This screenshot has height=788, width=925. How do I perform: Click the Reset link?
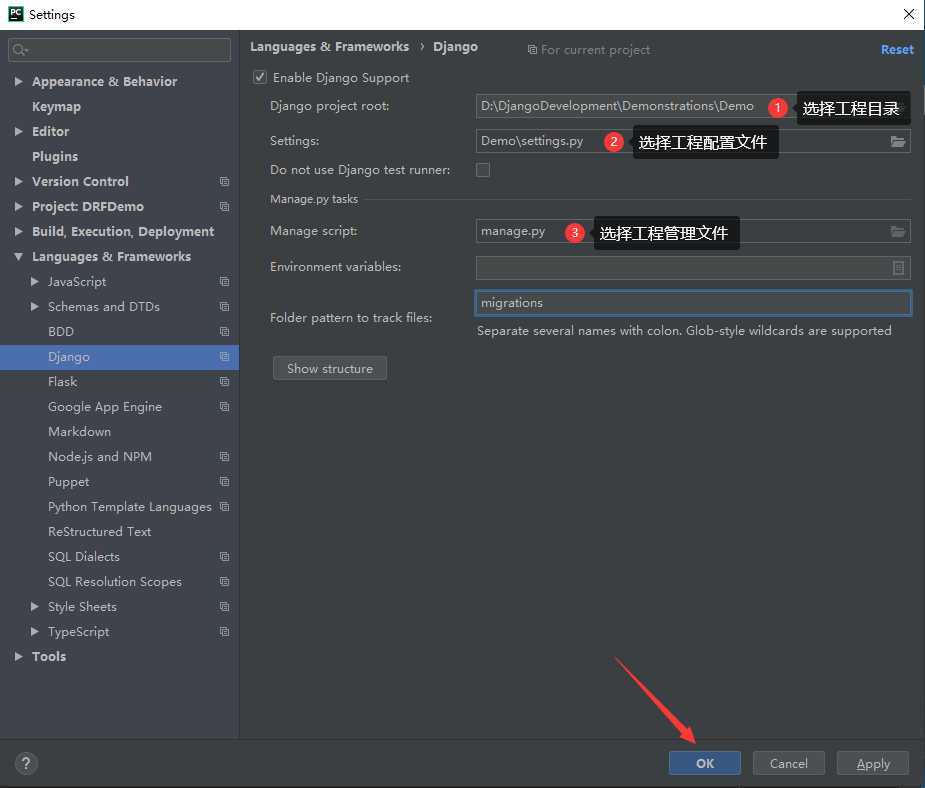(x=897, y=50)
